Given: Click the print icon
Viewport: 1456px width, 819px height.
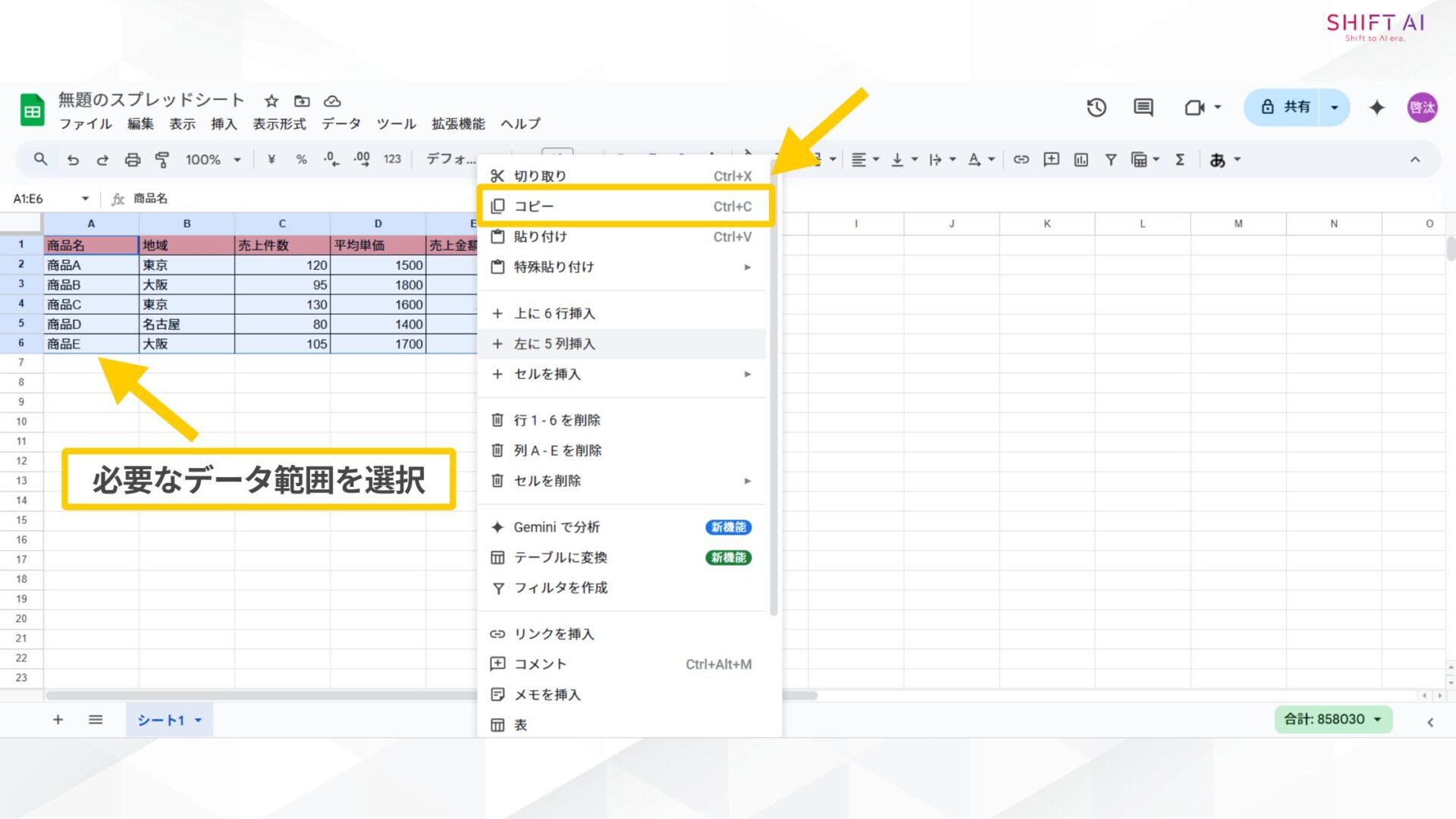Looking at the screenshot, I should 133,160.
